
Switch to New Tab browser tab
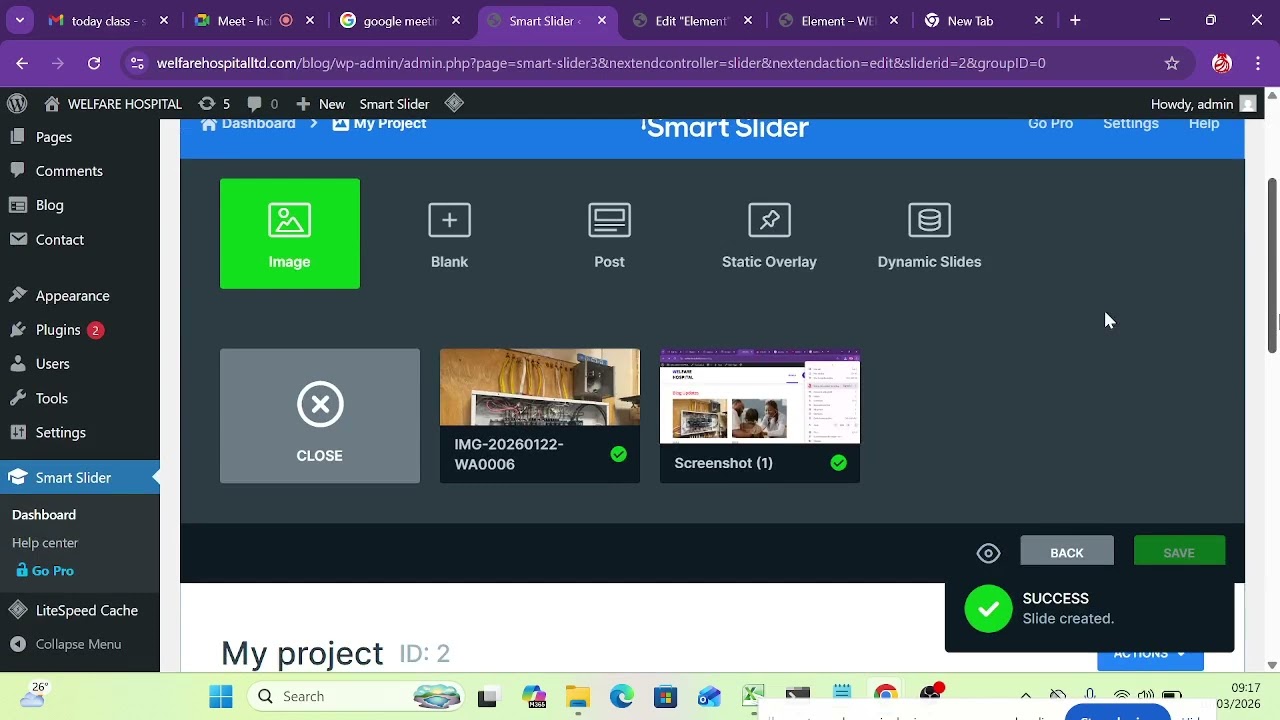click(x=986, y=20)
